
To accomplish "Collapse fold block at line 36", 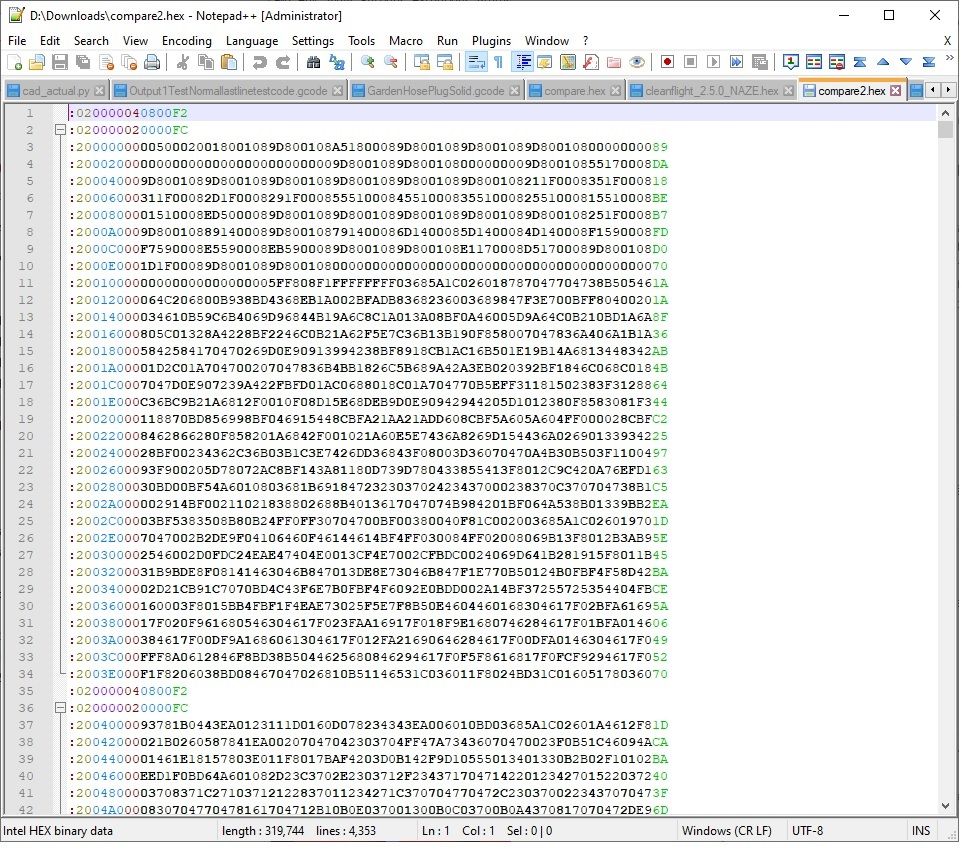I will [60, 708].
